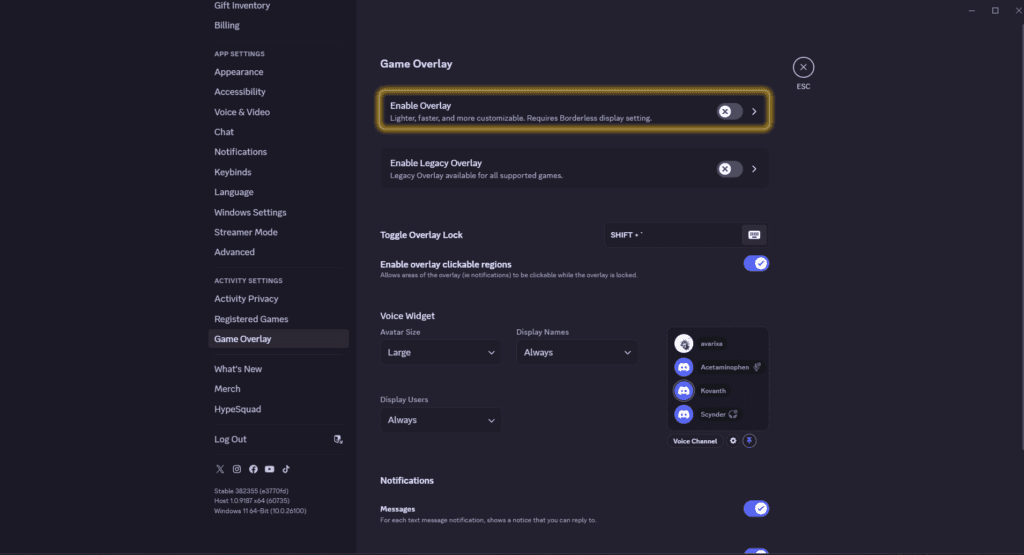
Task: Click the pin icon beside Voice Channel
Action: point(750,441)
